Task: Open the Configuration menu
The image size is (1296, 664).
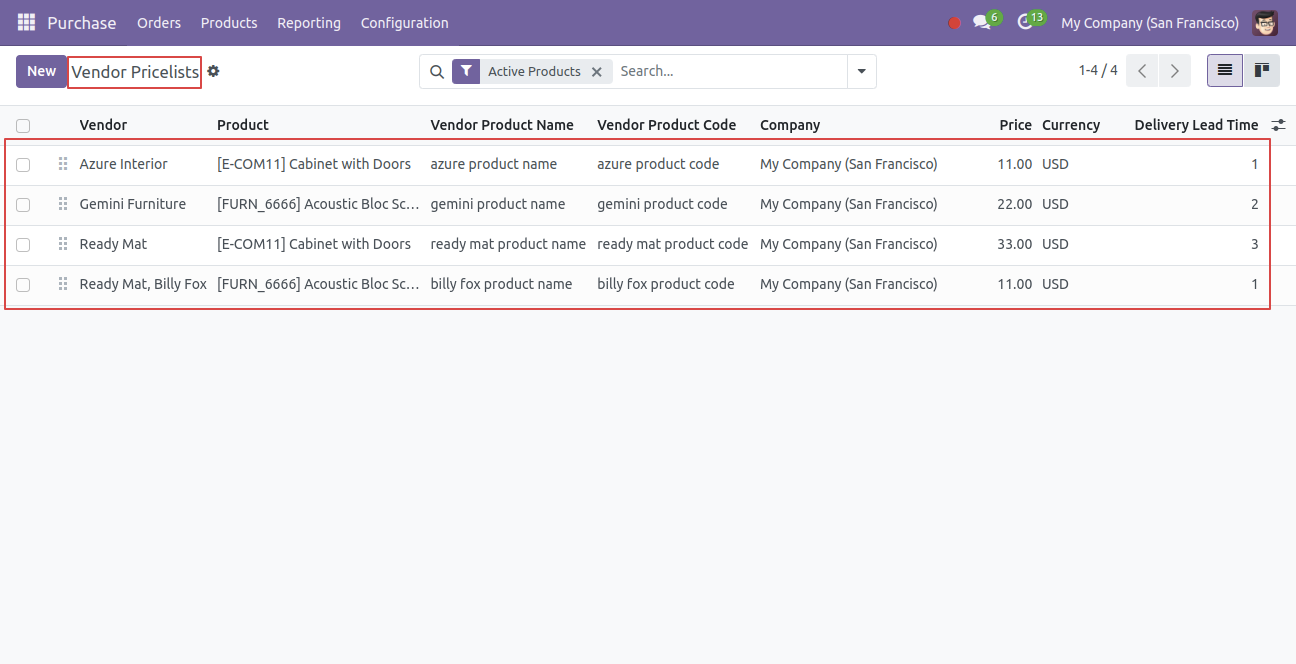Action: click(404, 23)
